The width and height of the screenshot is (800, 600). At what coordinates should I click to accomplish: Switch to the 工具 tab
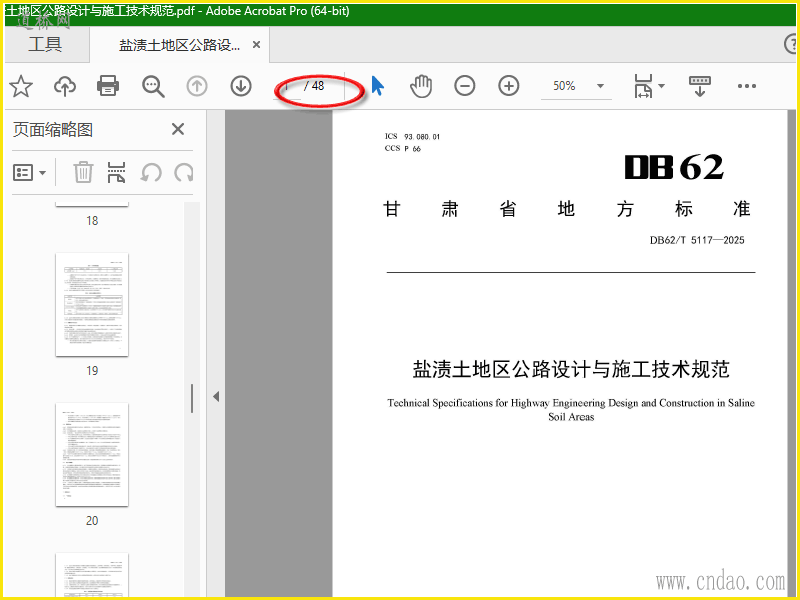[45, 44]
